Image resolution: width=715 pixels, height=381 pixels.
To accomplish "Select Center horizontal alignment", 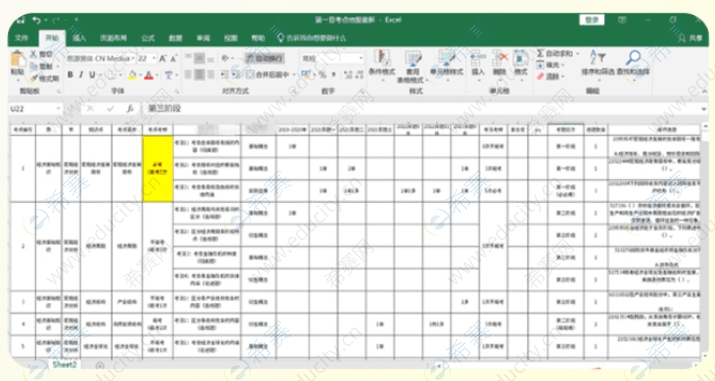I will pos(199,75).
